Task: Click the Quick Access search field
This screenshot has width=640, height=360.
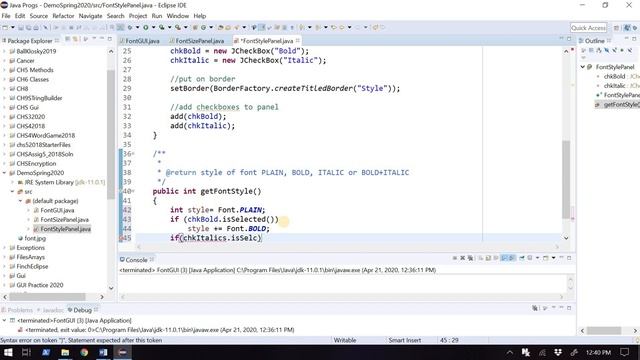Action: (x=589, y=28)
